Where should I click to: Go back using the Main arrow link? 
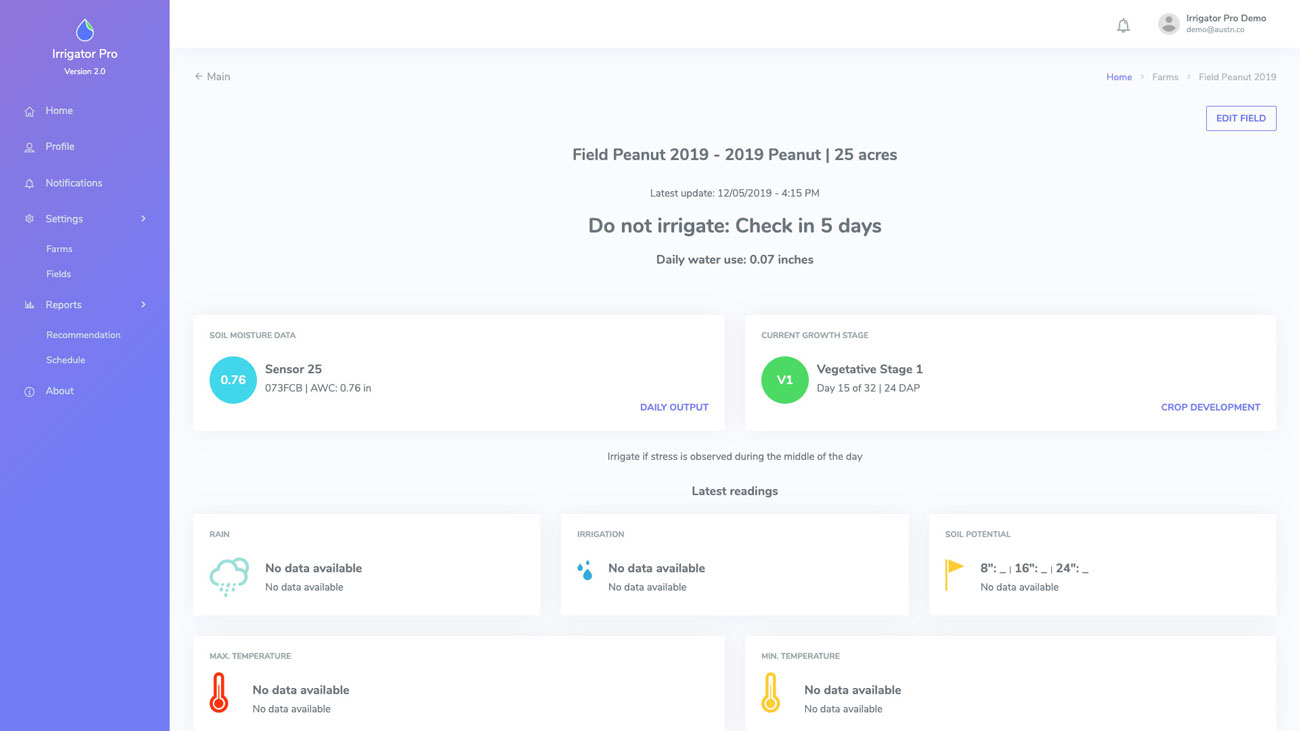pyautogui.click(x=212, y=77)
